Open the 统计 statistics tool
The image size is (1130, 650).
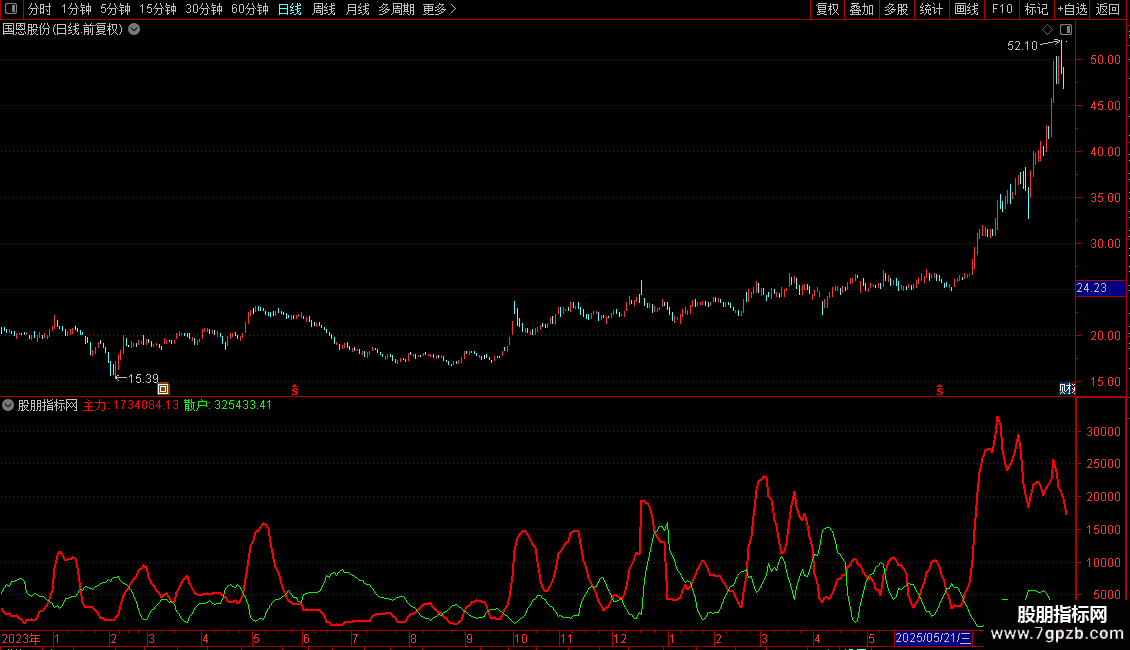point(931,9)
